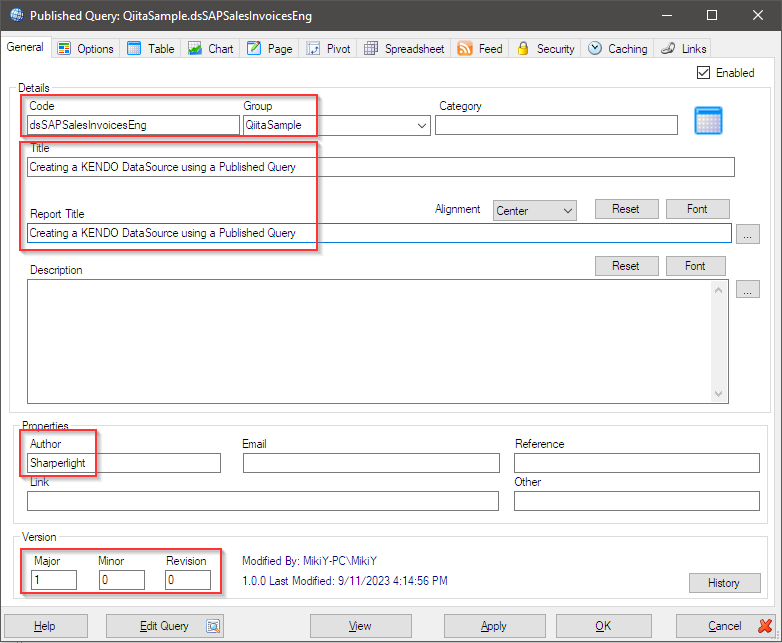Click the View button
Image resolution: width=782 pixels, height=643 pixels.
pyautogui.click(x=361, y=626)
